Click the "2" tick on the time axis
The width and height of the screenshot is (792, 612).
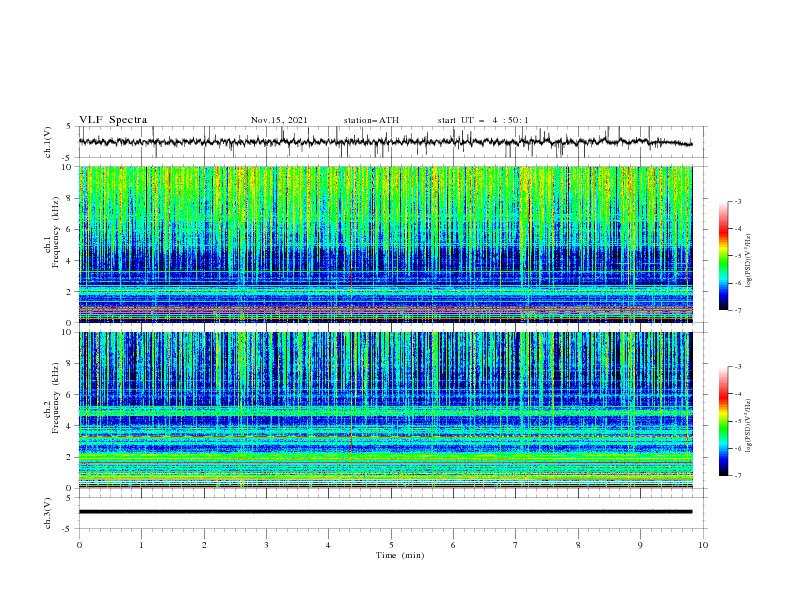click(204, 545)
